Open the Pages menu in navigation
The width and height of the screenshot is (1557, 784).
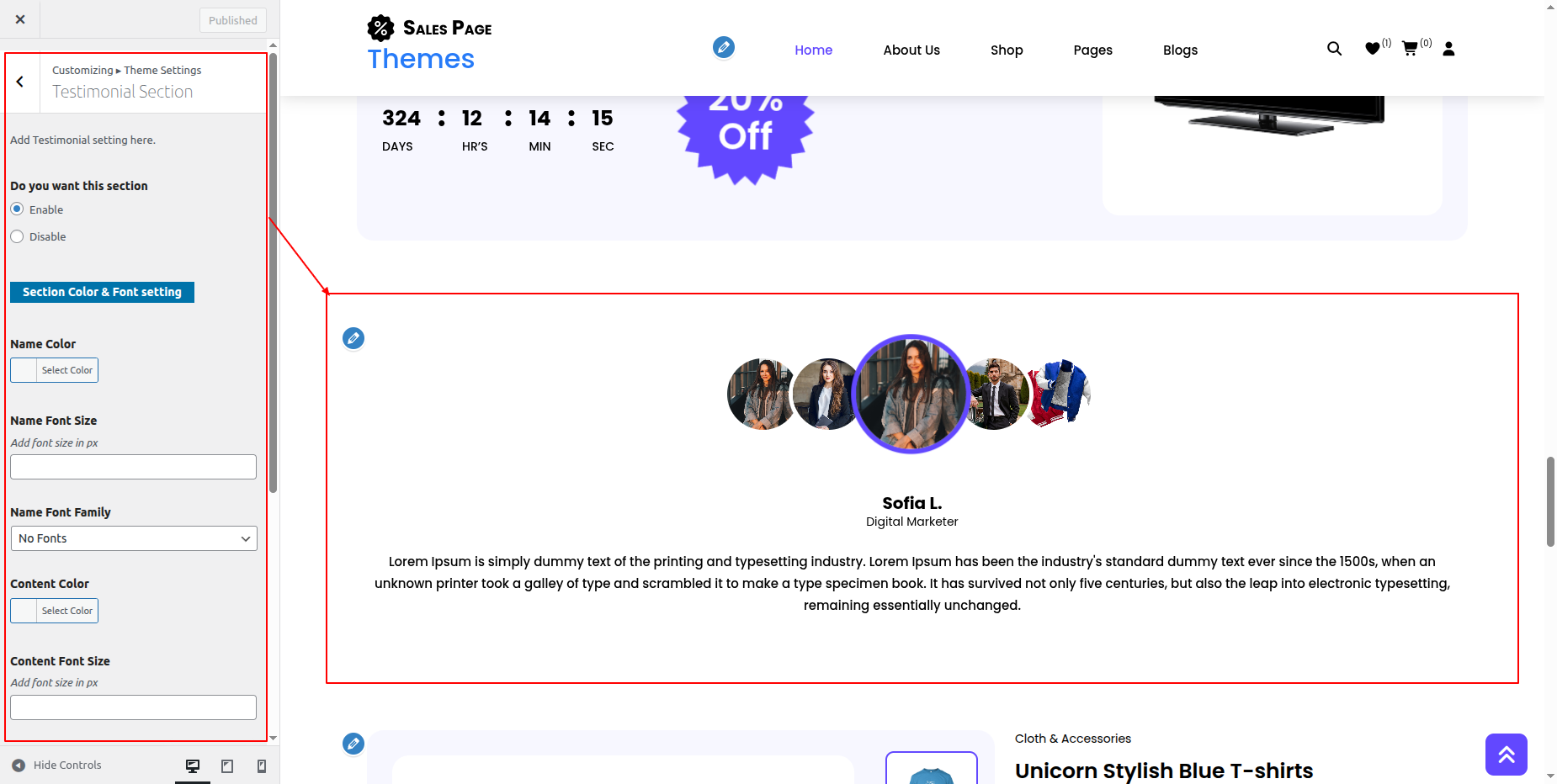coord(1092,50)
